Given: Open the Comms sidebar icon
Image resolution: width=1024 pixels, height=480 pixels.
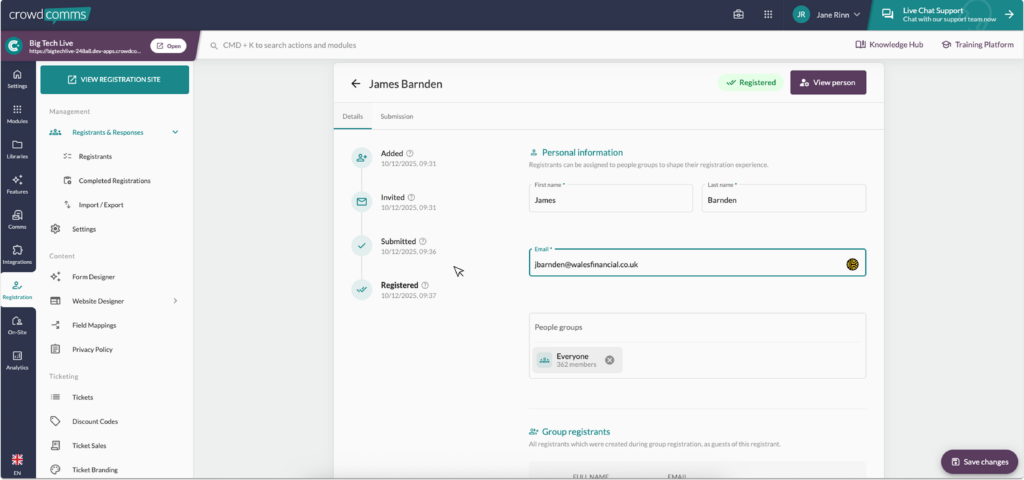Looking at the screenshot, I should point(17,219).
